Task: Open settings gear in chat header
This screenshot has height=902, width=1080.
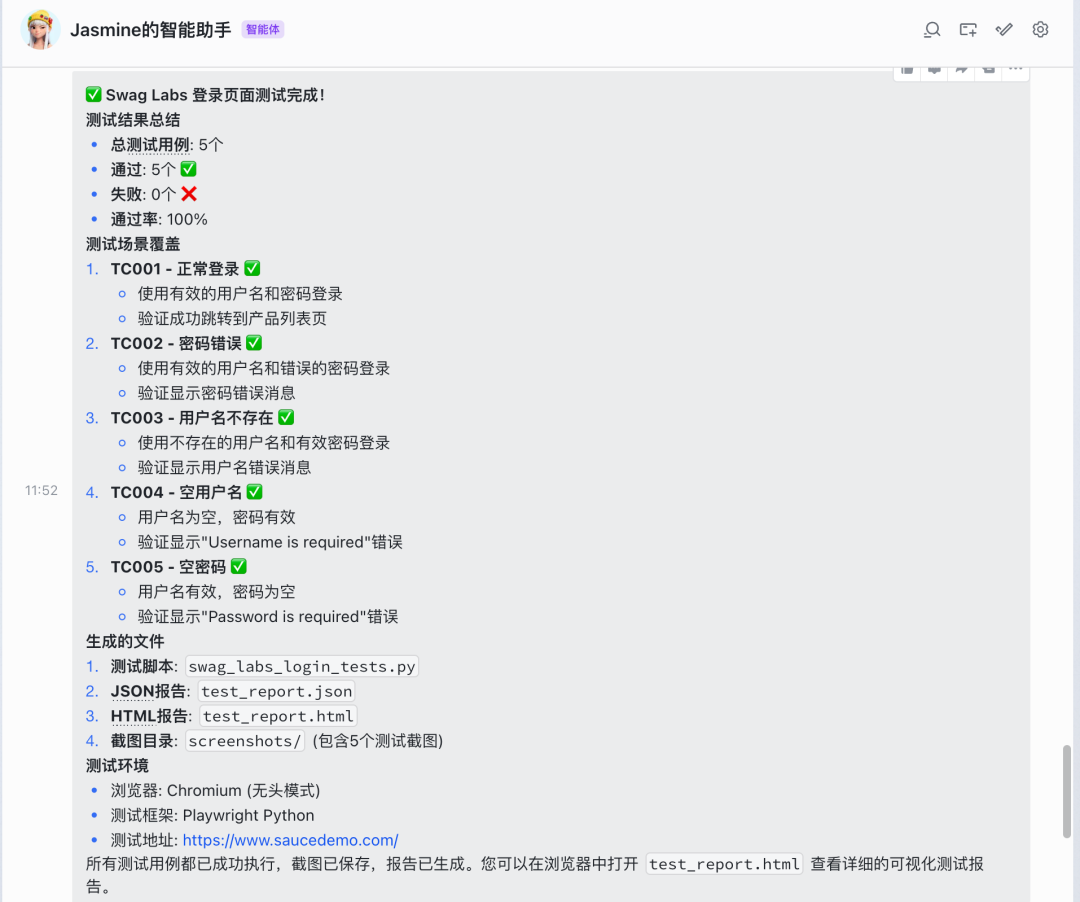Action: [1040, 30]
